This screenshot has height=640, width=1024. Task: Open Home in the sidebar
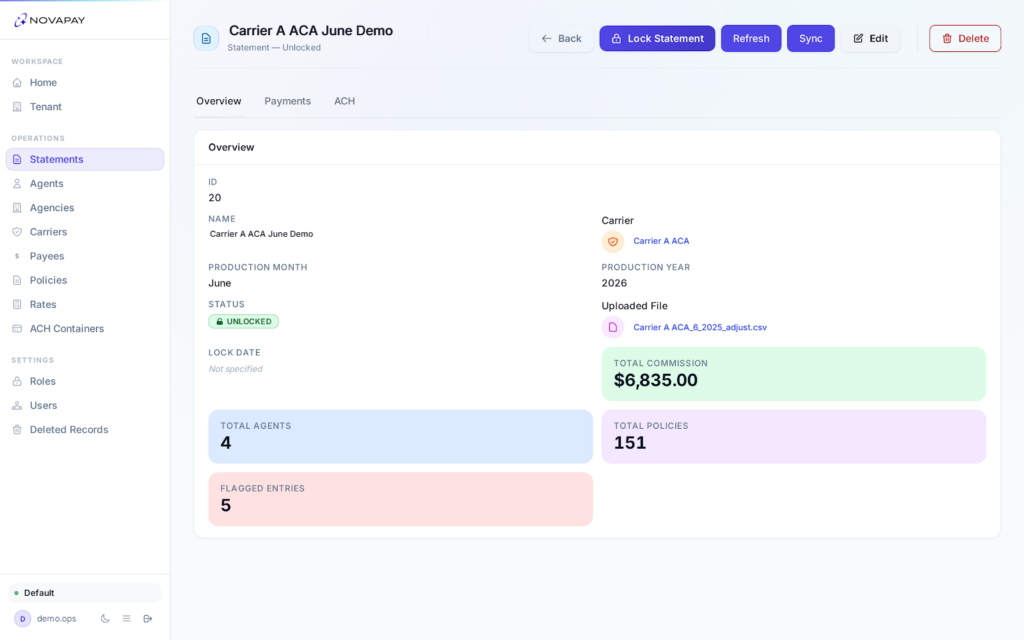(85, 83)
